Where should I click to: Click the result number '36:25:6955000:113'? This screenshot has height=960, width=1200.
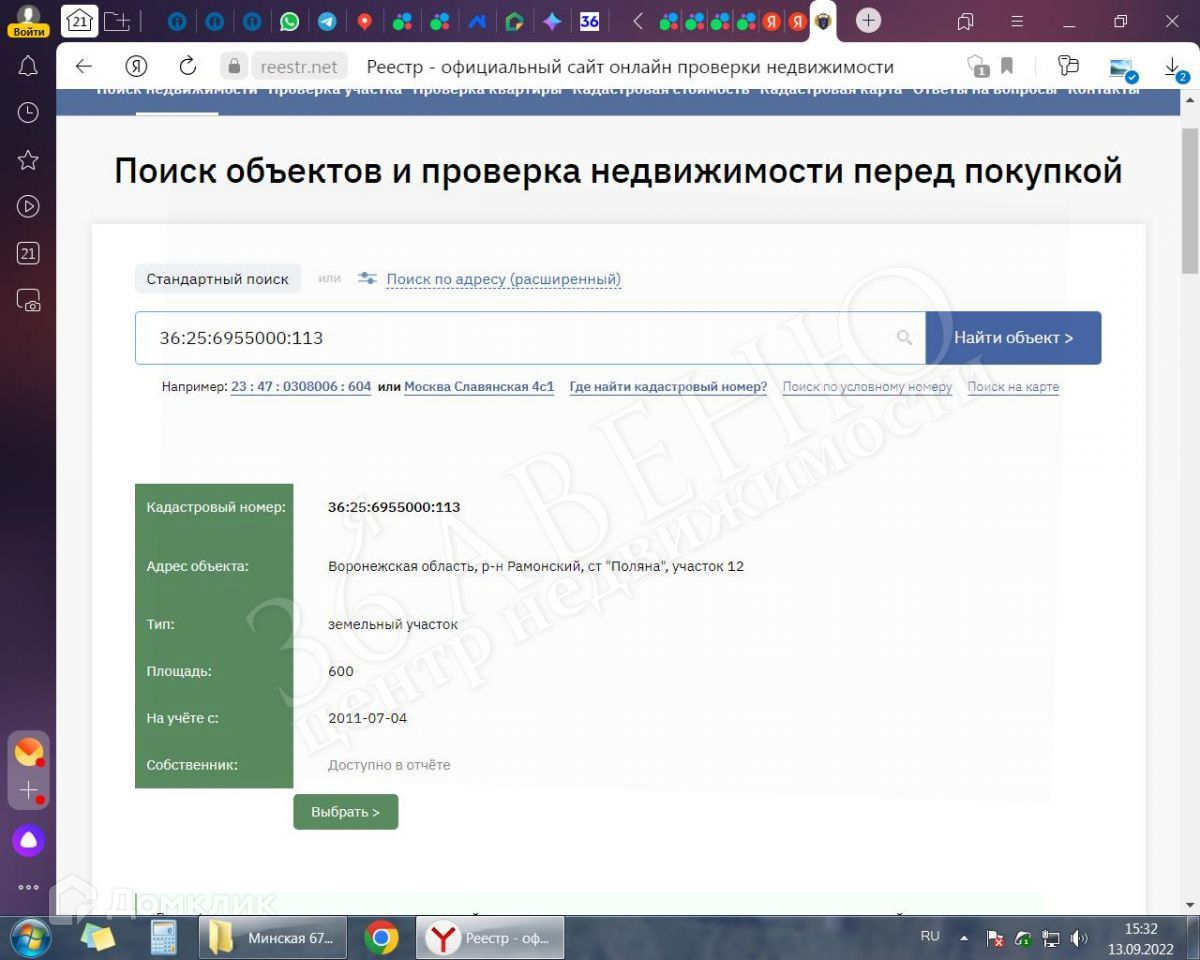(394, 507)
